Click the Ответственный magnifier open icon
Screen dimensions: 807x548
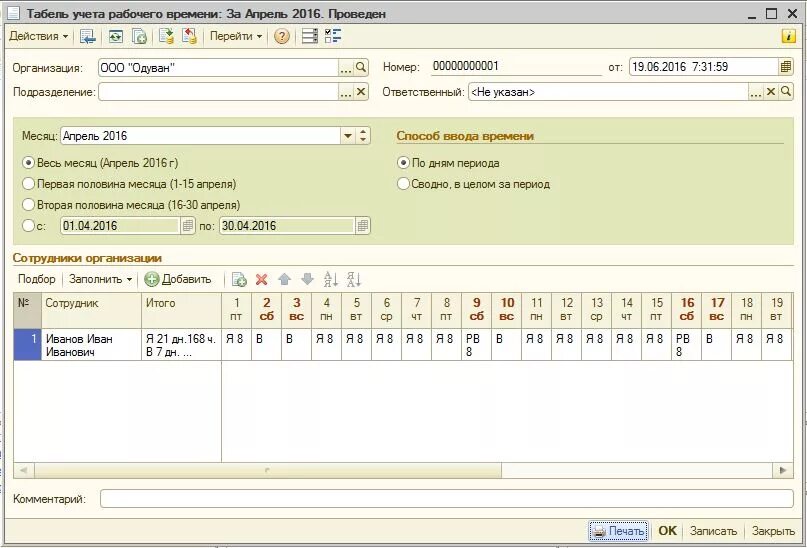click(x=785, y=93)
